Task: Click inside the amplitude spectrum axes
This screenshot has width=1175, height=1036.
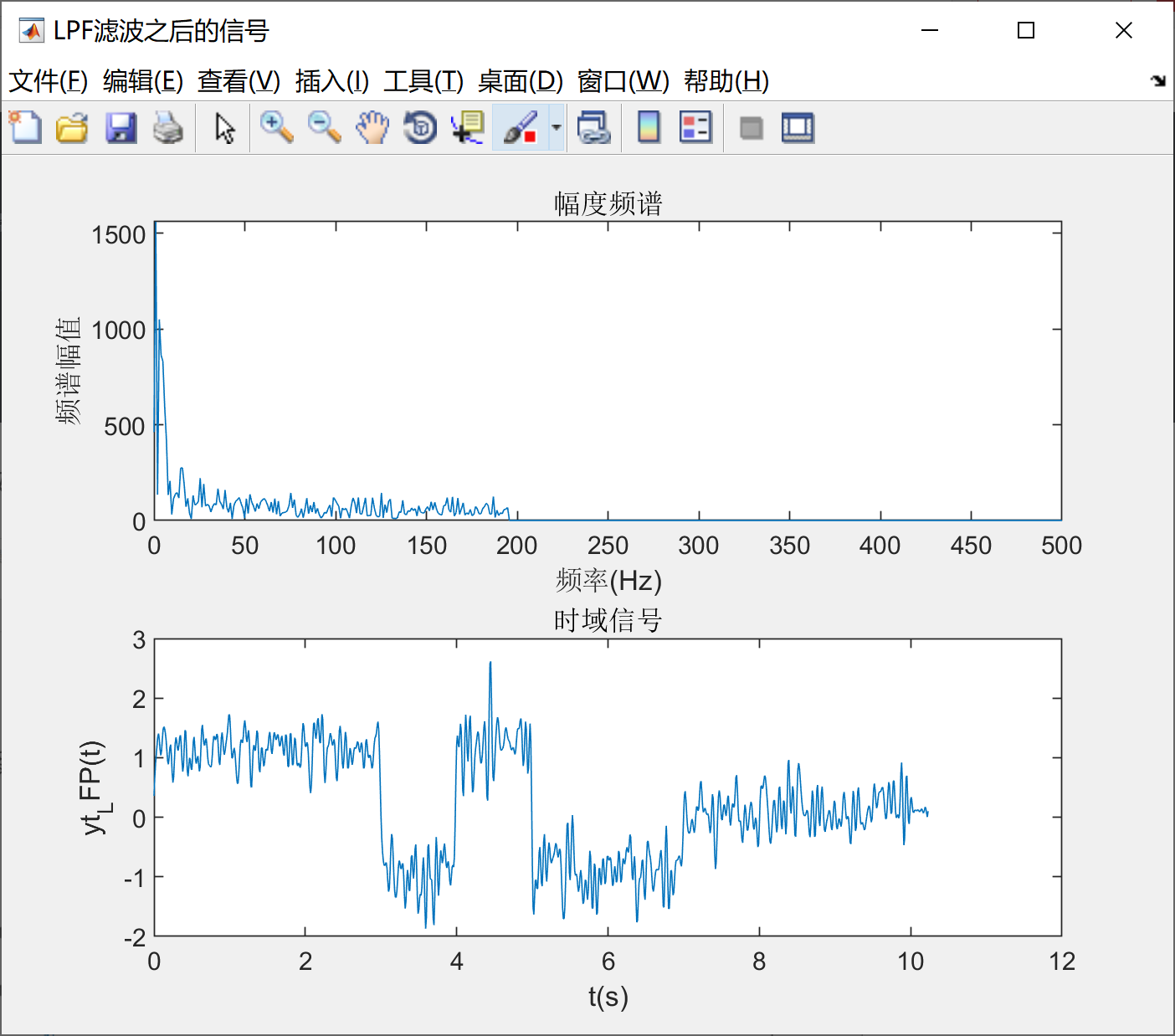Action: click(x=608, y=371)
